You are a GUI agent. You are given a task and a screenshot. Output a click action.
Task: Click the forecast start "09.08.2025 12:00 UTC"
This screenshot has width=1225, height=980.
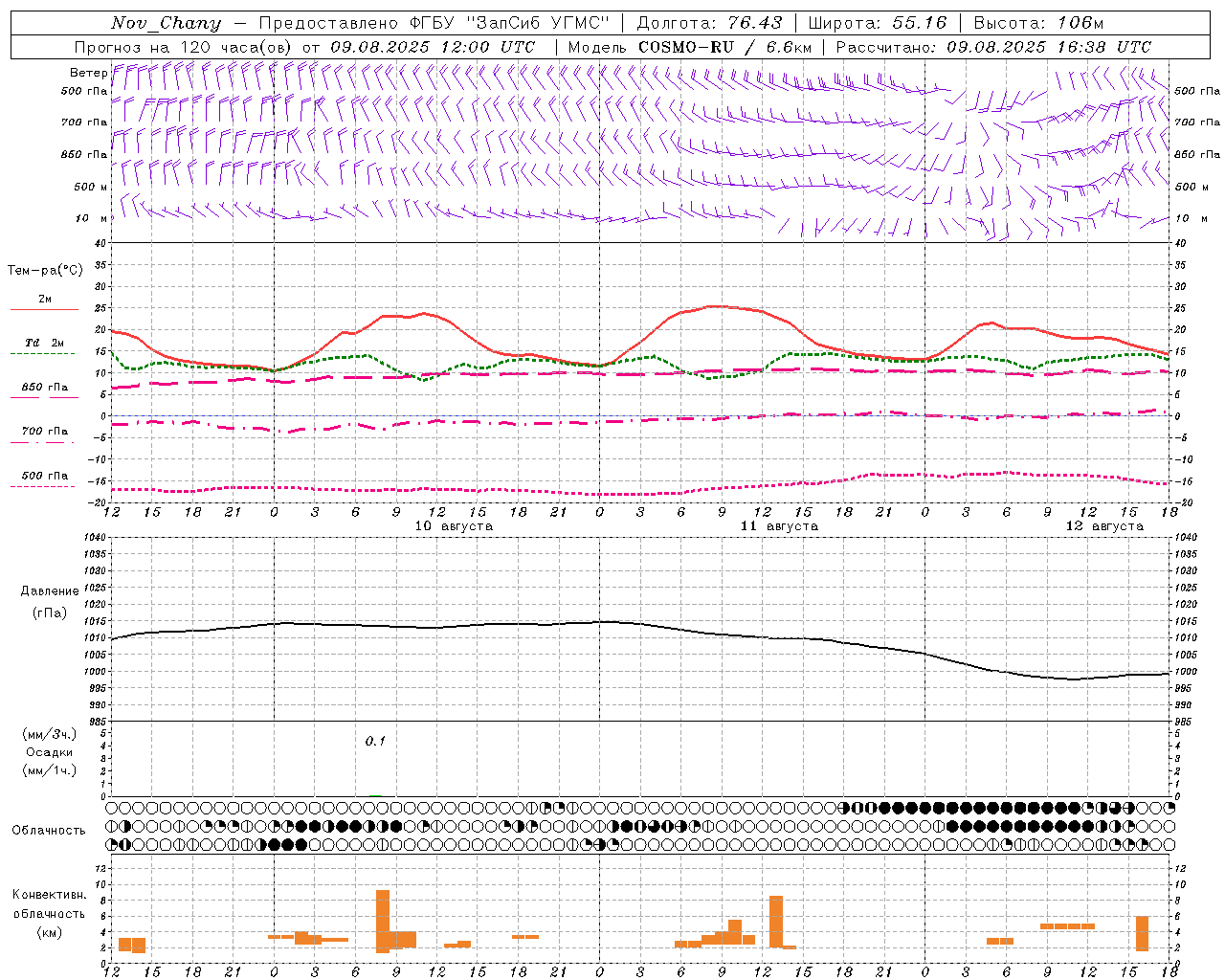pyautogui.click(x=433, y=47)
